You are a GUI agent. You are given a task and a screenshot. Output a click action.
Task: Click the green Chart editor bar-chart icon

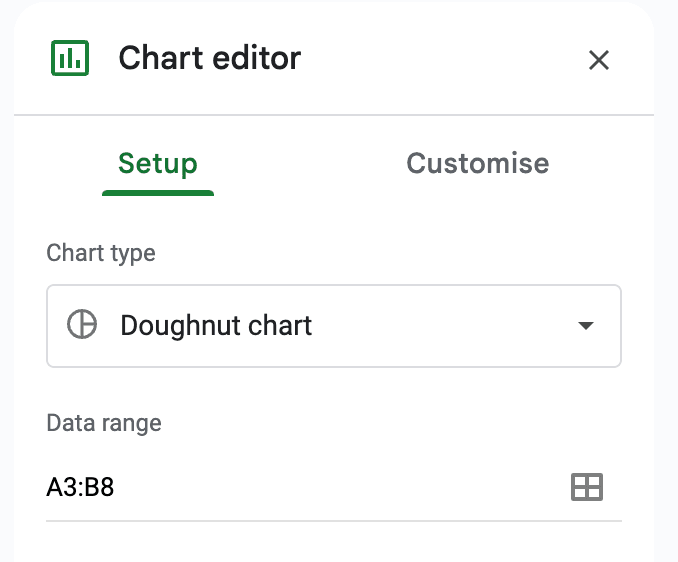[x=69, y=58]
